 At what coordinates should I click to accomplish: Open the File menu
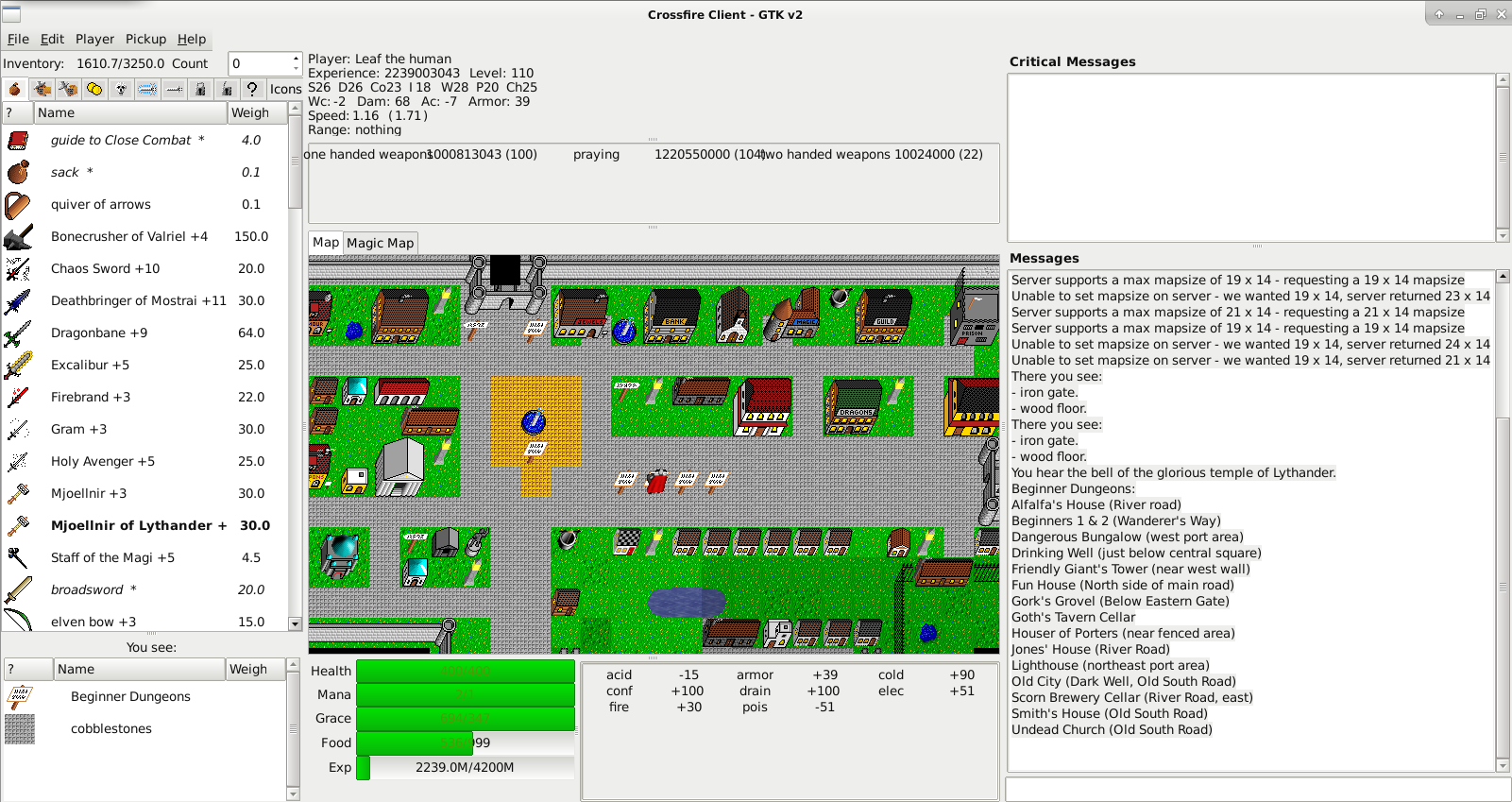pyautogui.click(x=18, y=39)
